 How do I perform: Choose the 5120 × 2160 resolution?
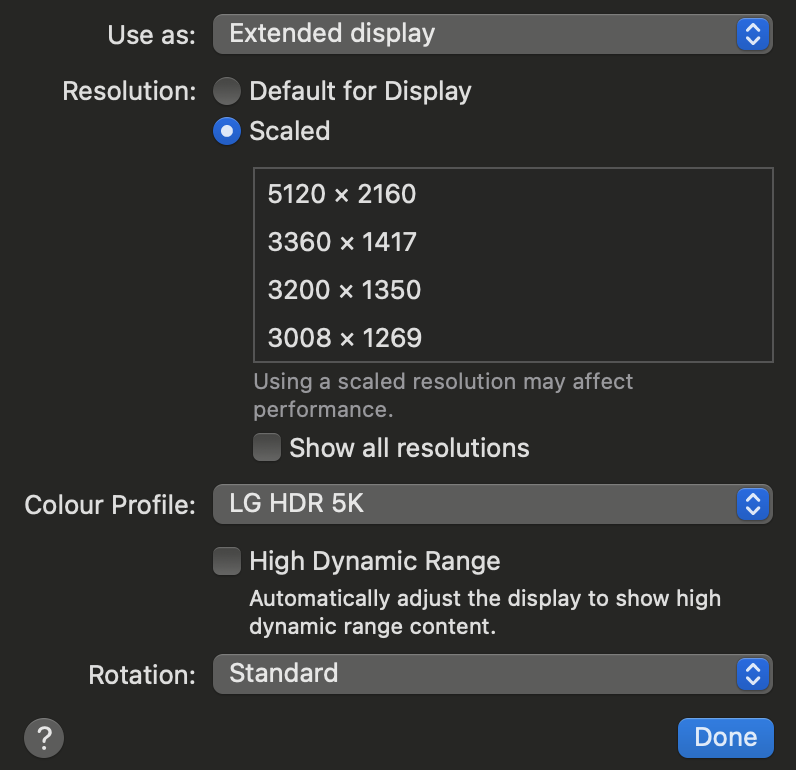342,194
